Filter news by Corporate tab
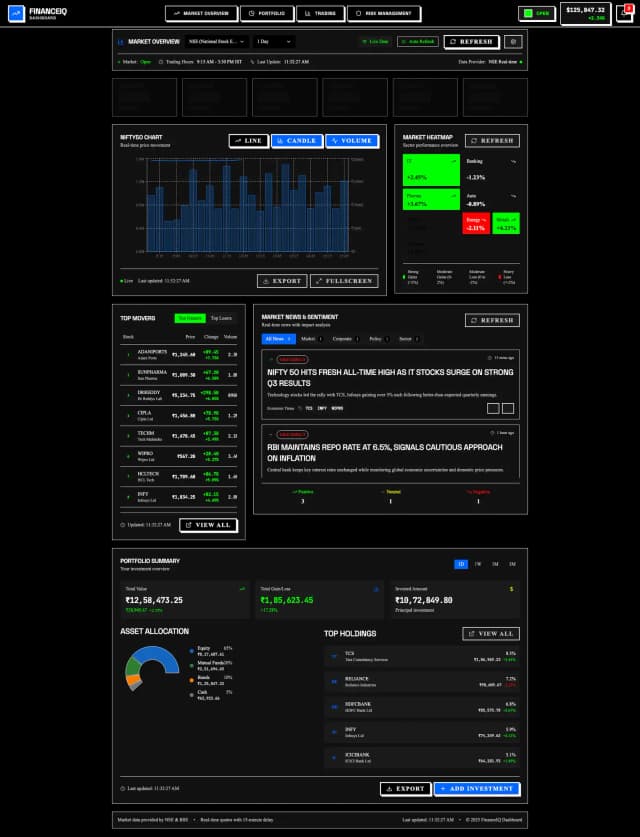The image size is (640, 837). tap(344, 339)
